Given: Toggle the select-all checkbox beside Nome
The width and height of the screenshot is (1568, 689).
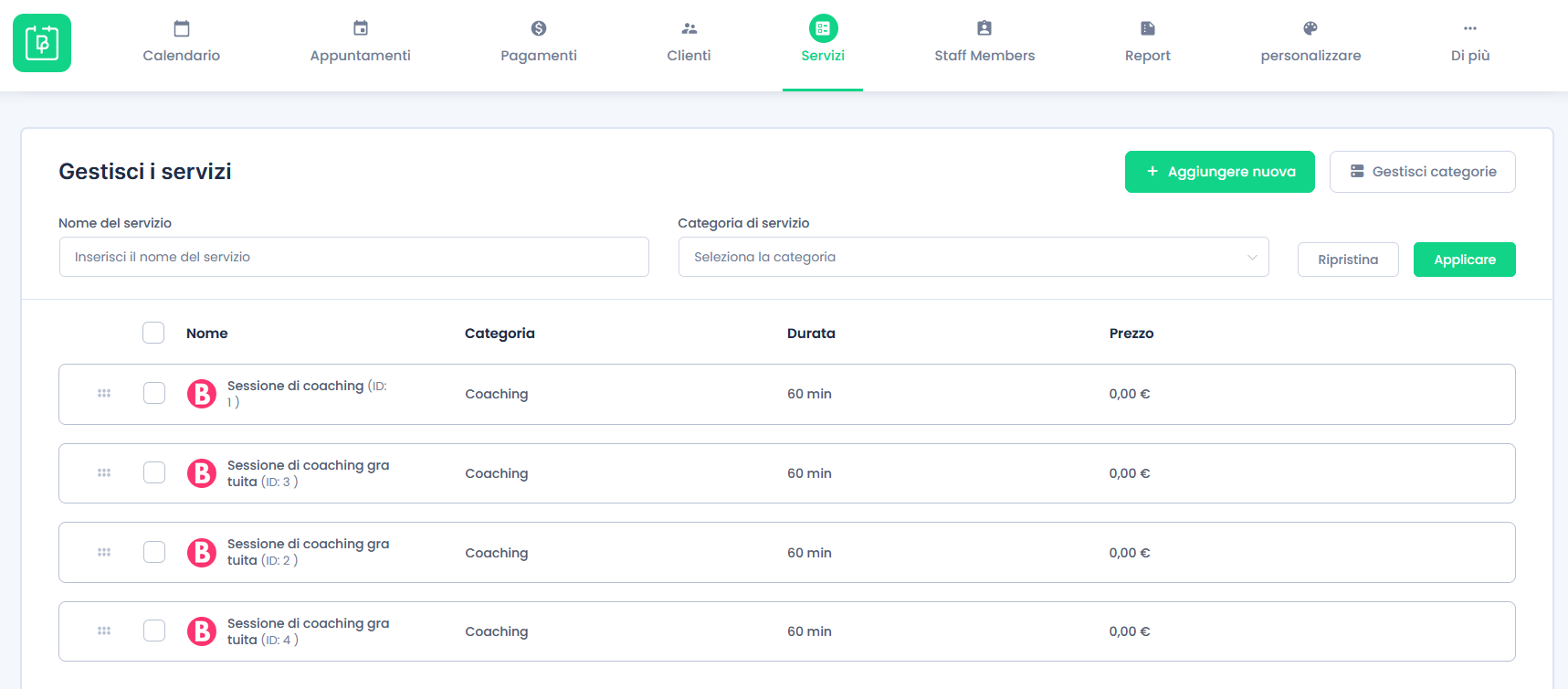Looking at the screenshot, I should click(x=153, y=333).
